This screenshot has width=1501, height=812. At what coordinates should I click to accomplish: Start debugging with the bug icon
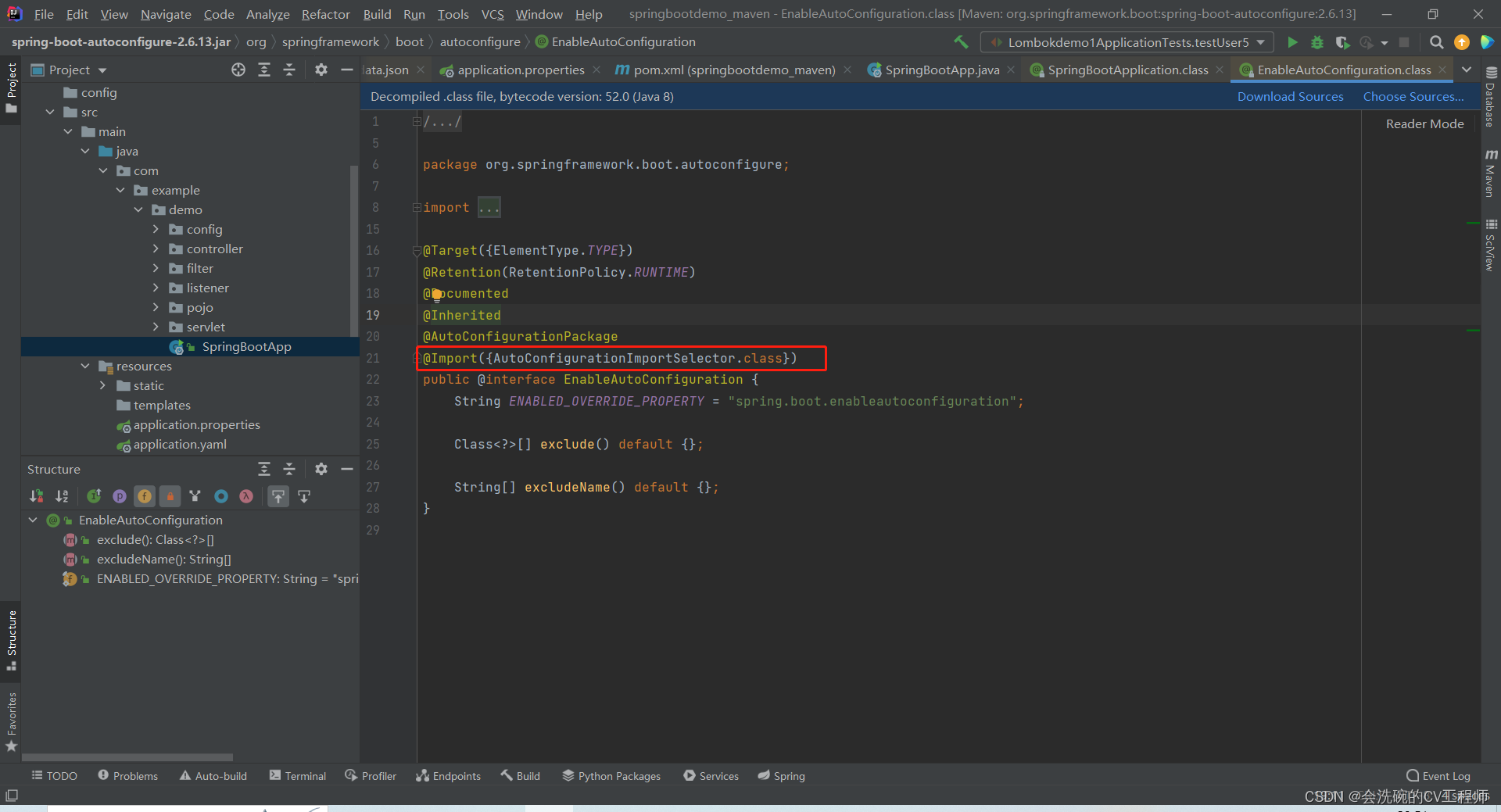[1317, 42]
